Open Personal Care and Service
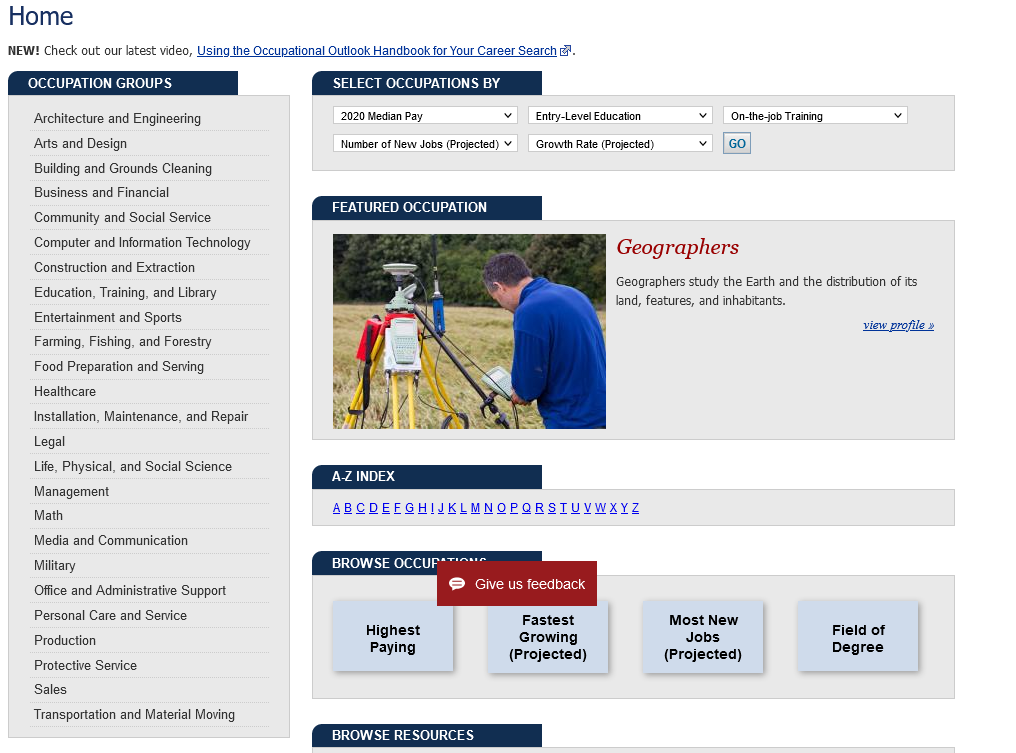Screen dimensions: 1016x753 [x=110, y=616]
